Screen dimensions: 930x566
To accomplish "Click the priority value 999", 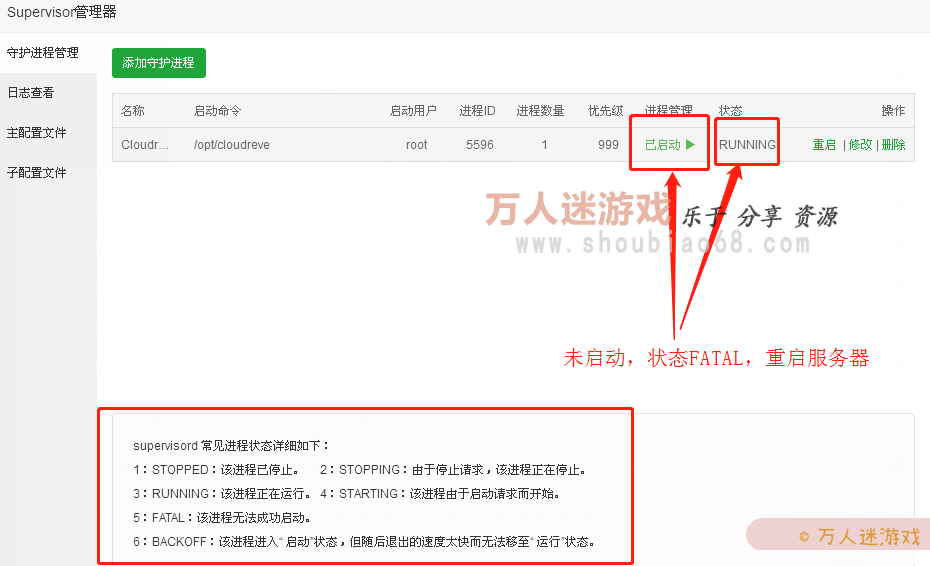I will tap(608, 145).
